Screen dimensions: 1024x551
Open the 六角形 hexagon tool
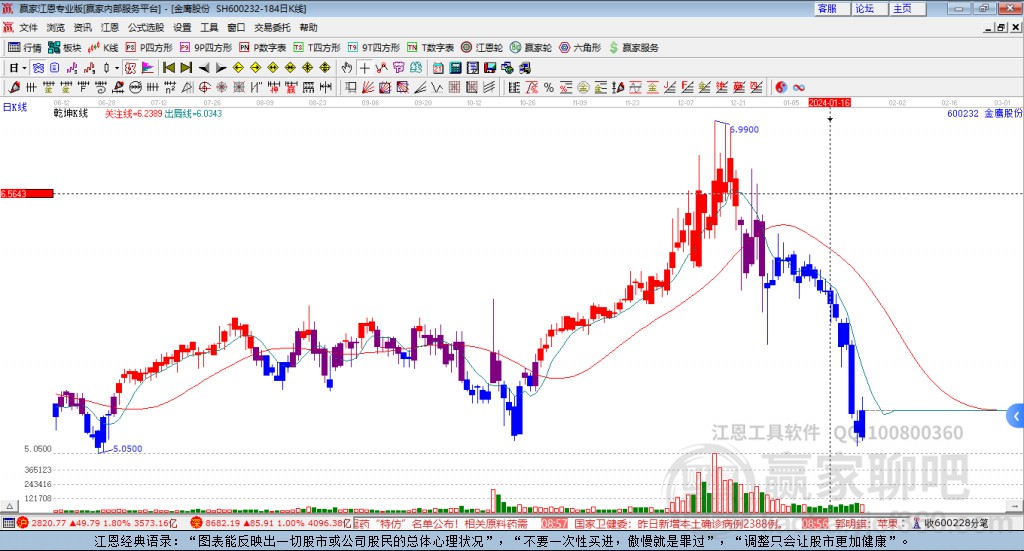pyautogui.click(x=580, y=48)
